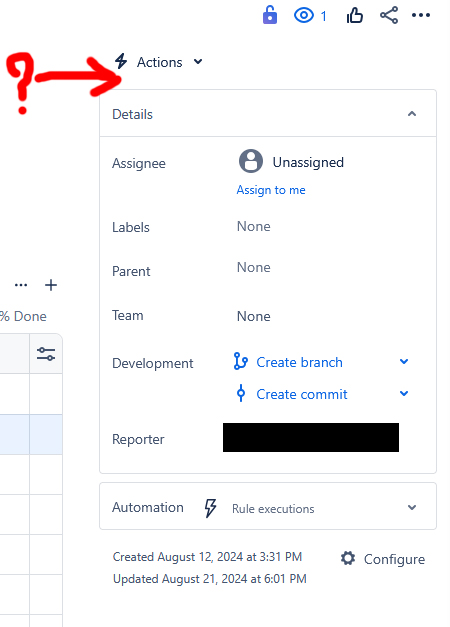The image size is (450, 627).
Task: Expand the Create branch dropdown arrow
Action: pyautogui.click(x=404, y=361)
